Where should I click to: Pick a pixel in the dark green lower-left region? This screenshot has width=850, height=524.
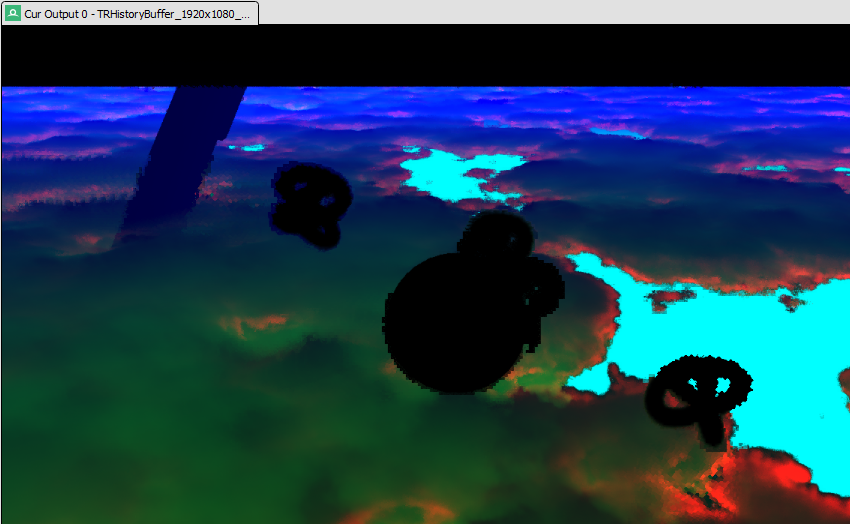pyautogui.click(x=100, y=400)
